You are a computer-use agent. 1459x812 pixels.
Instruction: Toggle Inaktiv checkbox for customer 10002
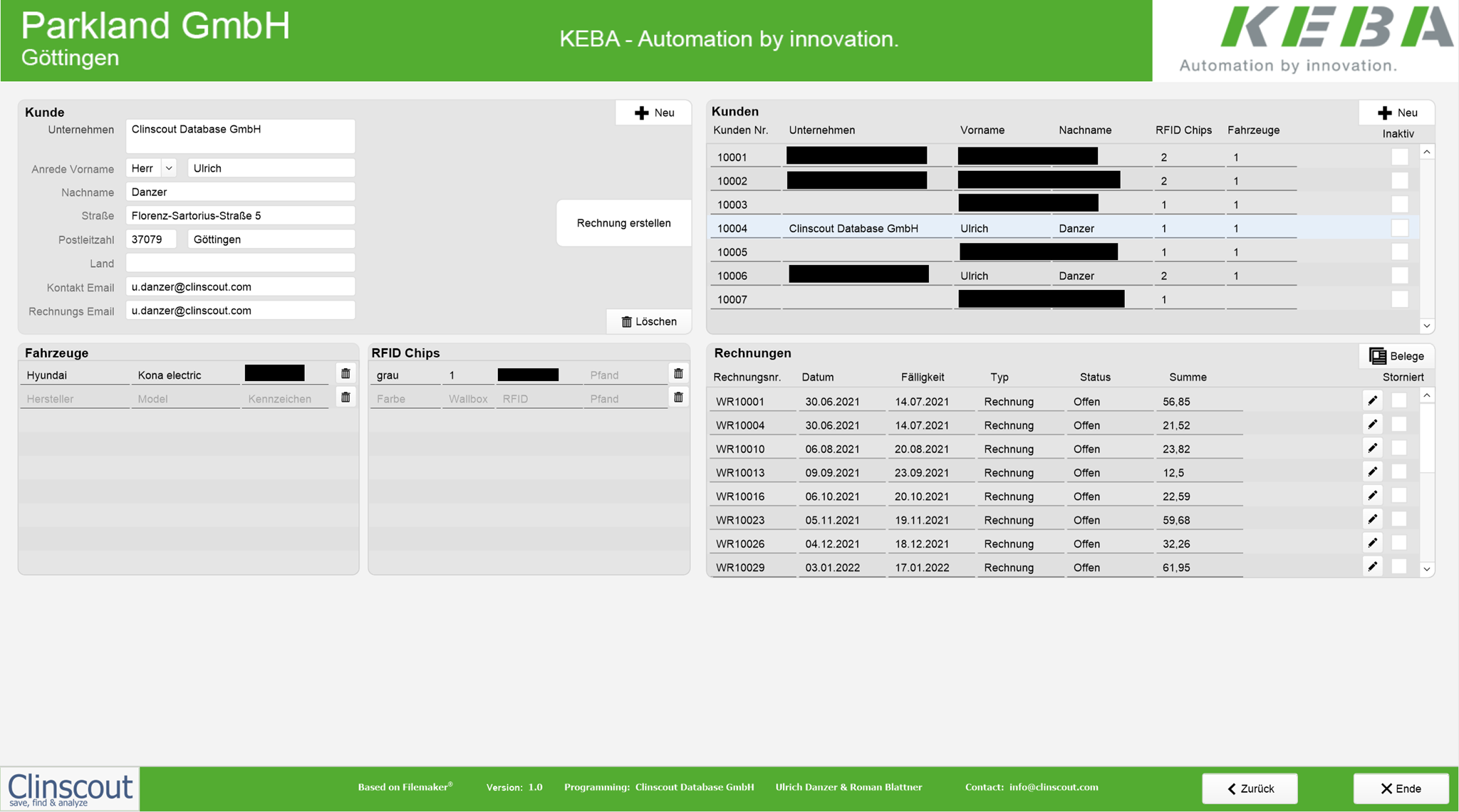[1399, 180]
